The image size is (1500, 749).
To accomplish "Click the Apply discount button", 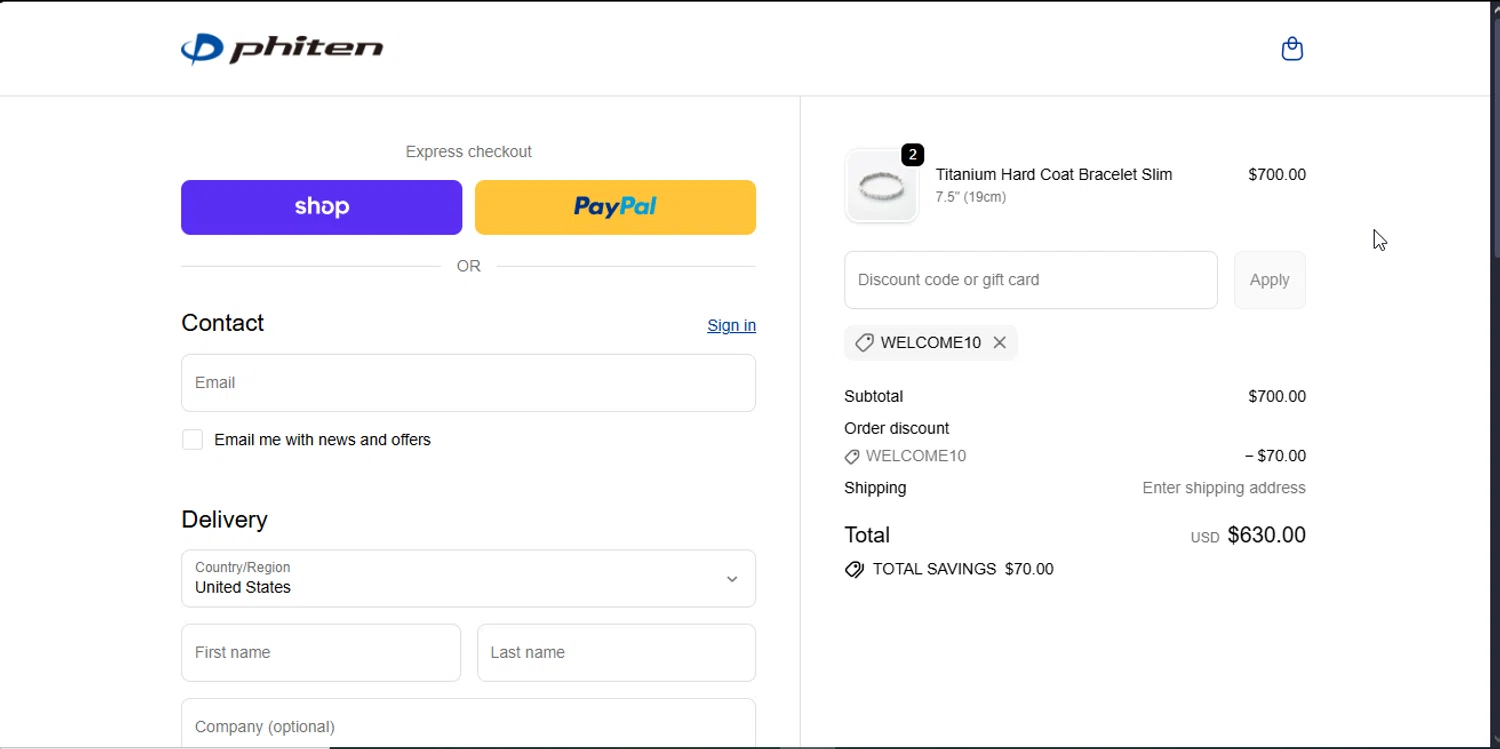I will coord(1269,280).
